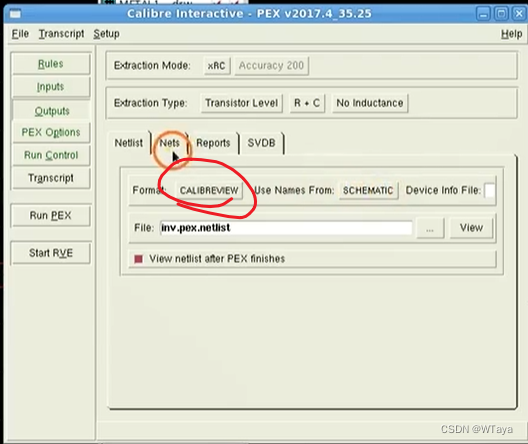Open the Help menu
The height and width of the screenshot is (444, 528).
coord(512,34)
